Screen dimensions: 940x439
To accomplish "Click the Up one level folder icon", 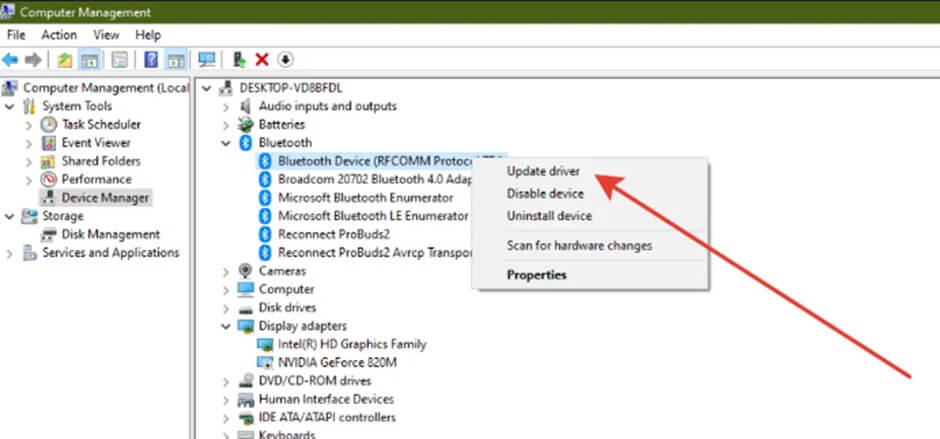I will [x=65, y=59].
